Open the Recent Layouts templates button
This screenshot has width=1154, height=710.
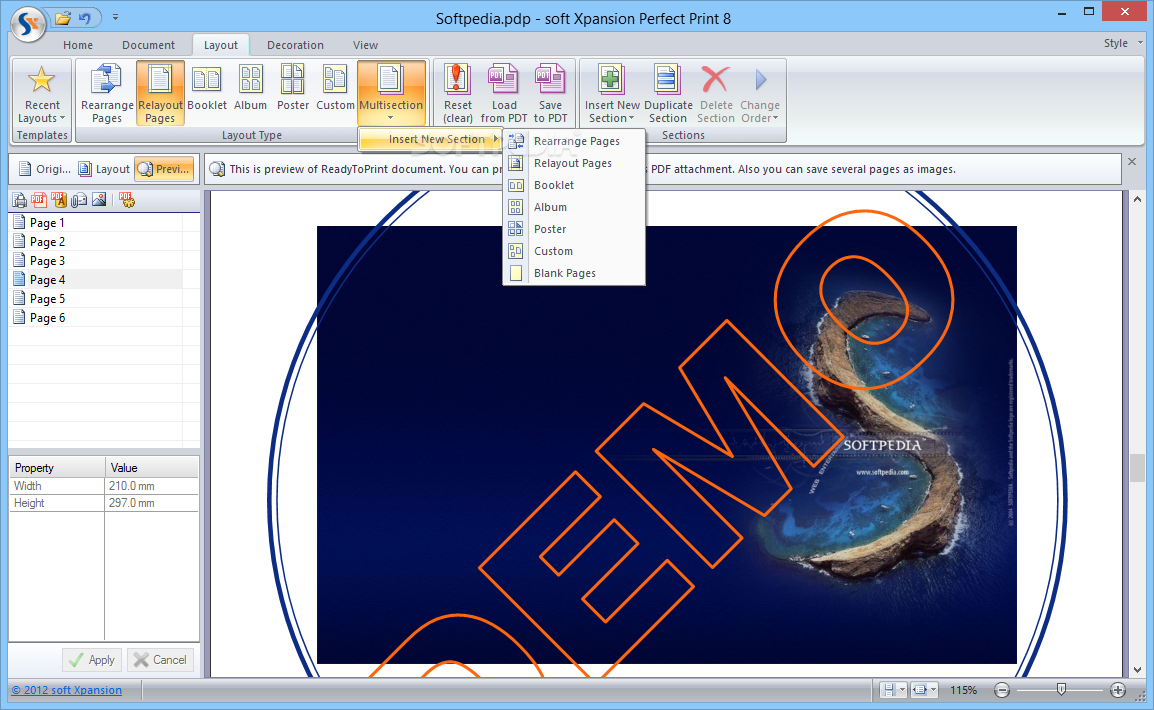tap(42, 93)
